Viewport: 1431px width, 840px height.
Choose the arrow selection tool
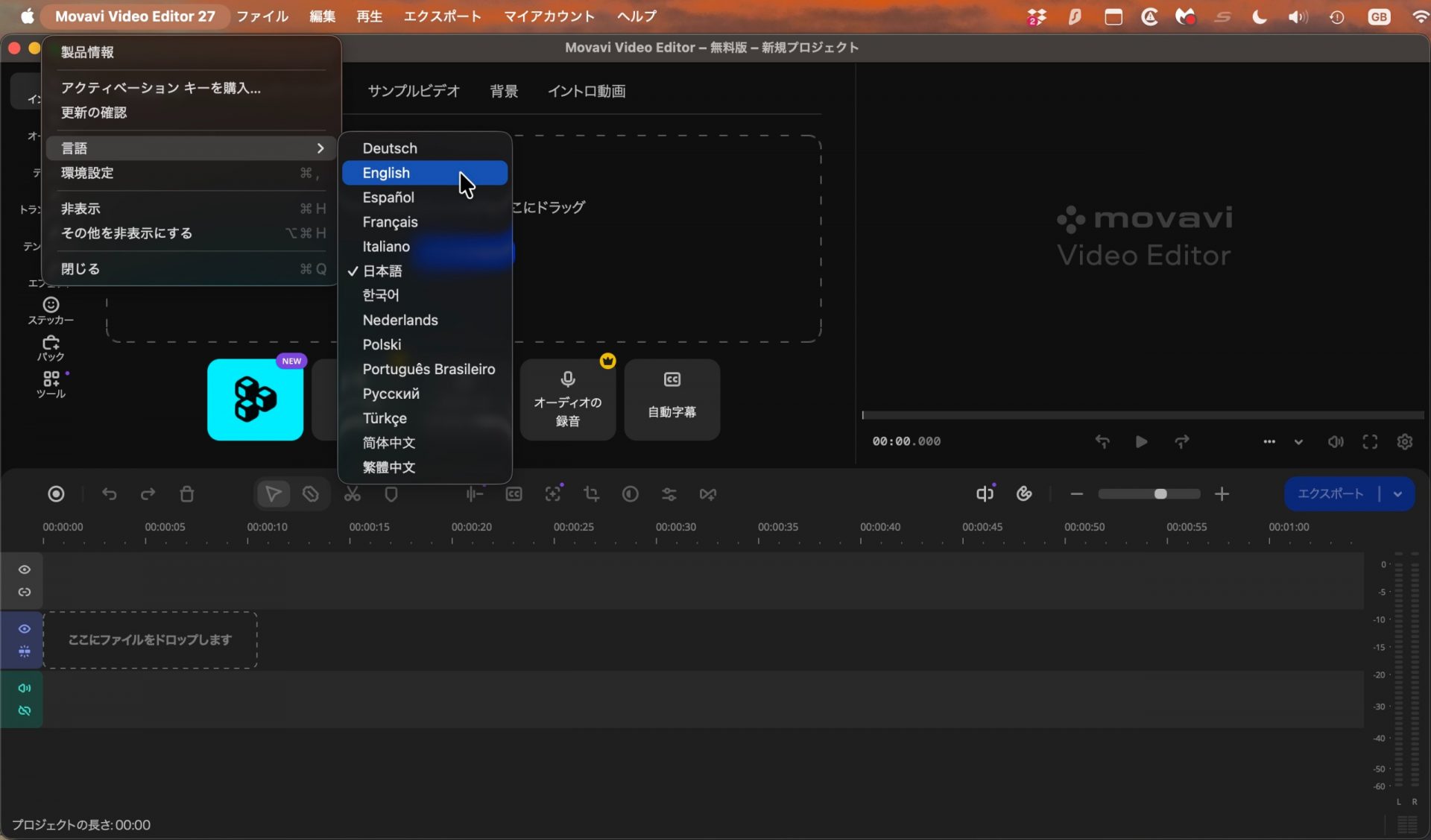(x=273, y=494)
